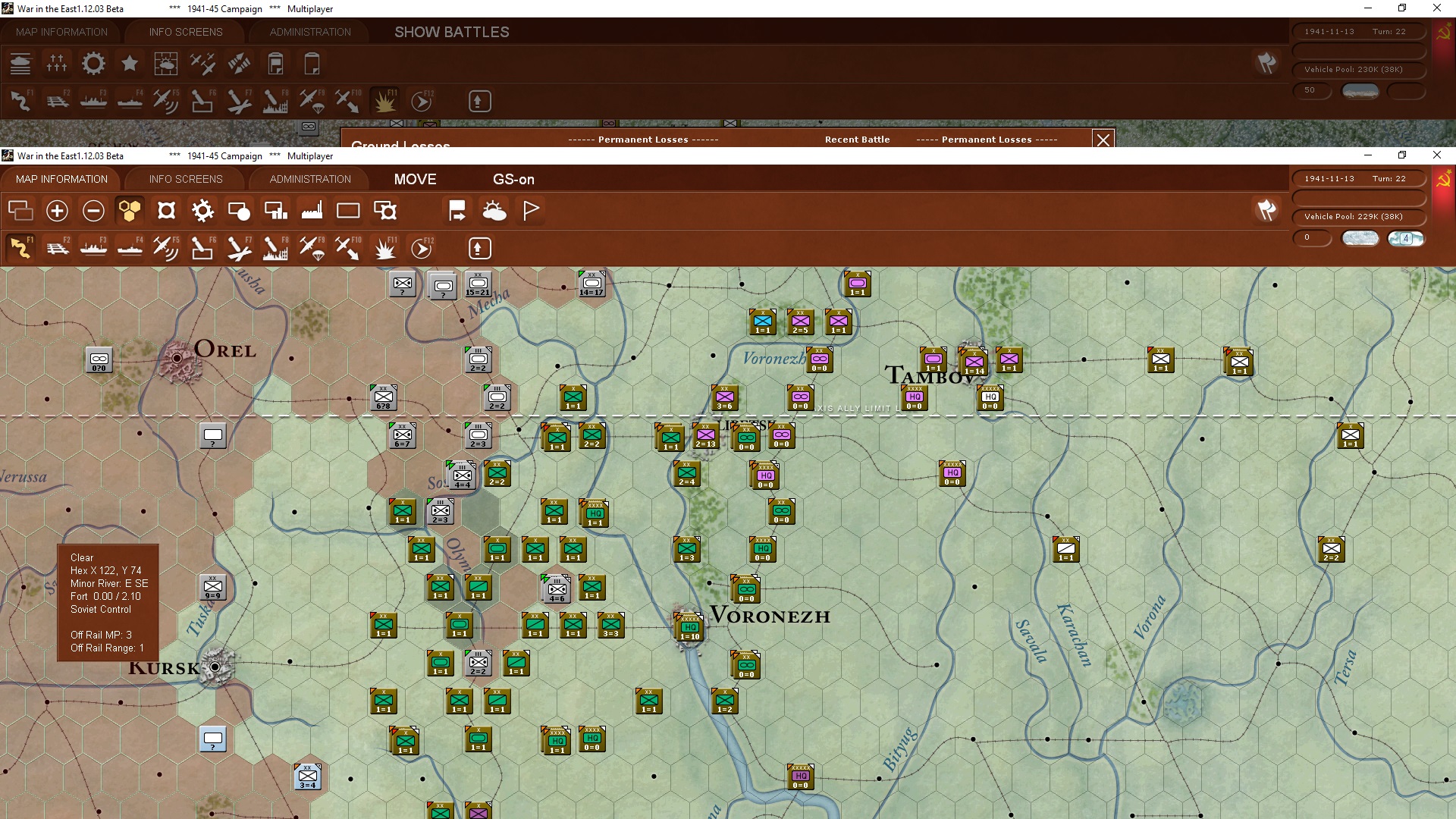Click the clipboard-with-flag icon in background window

[x=275, y=64]
